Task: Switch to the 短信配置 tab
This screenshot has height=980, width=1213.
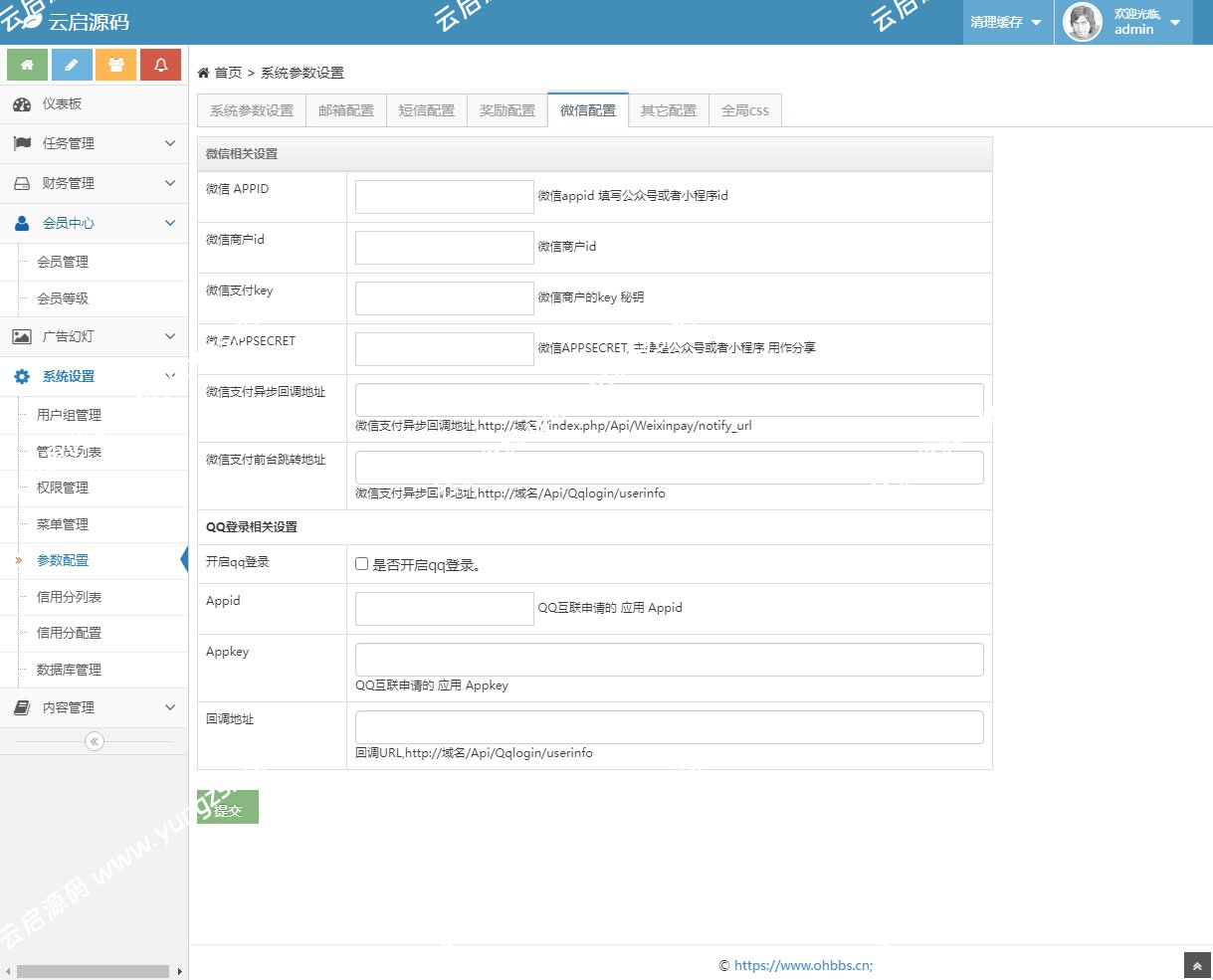Action: [427, 110]
